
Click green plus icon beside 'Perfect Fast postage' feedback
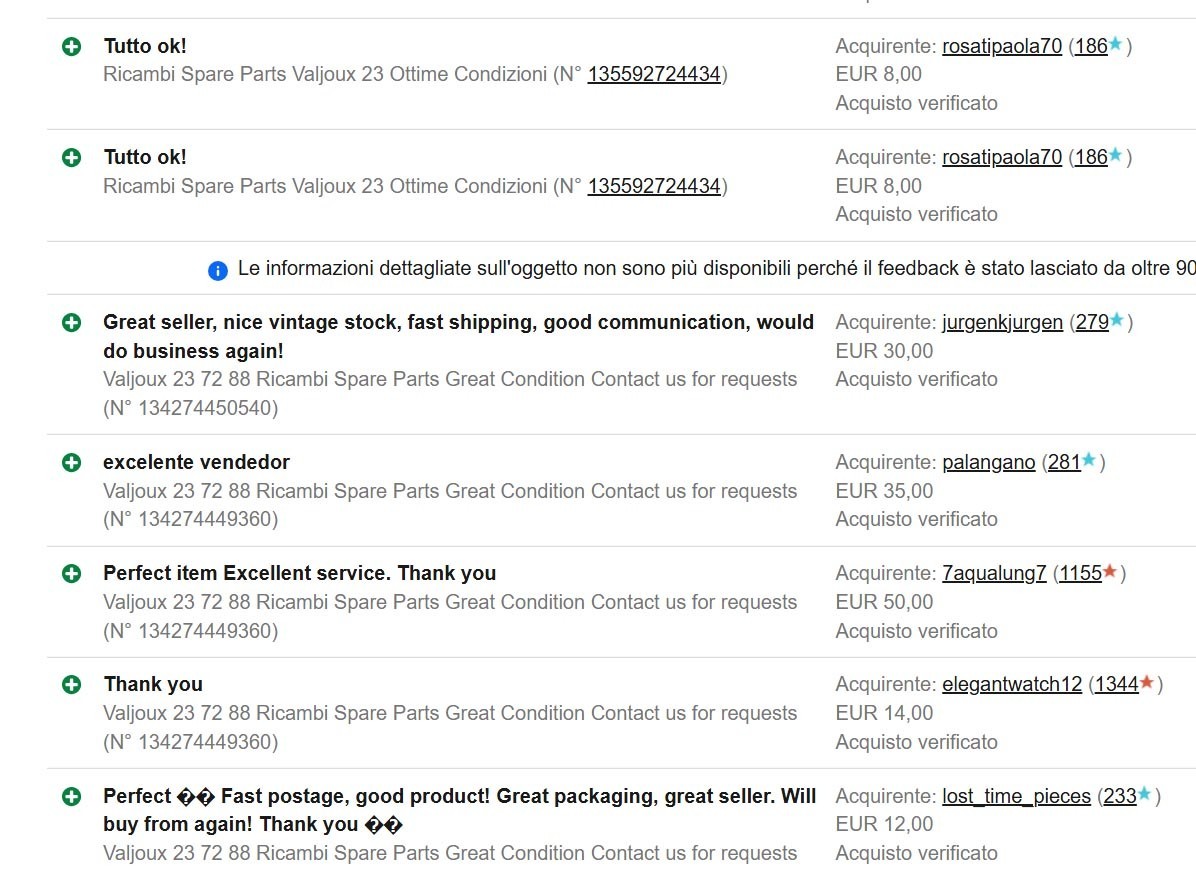tap(72, 797)
